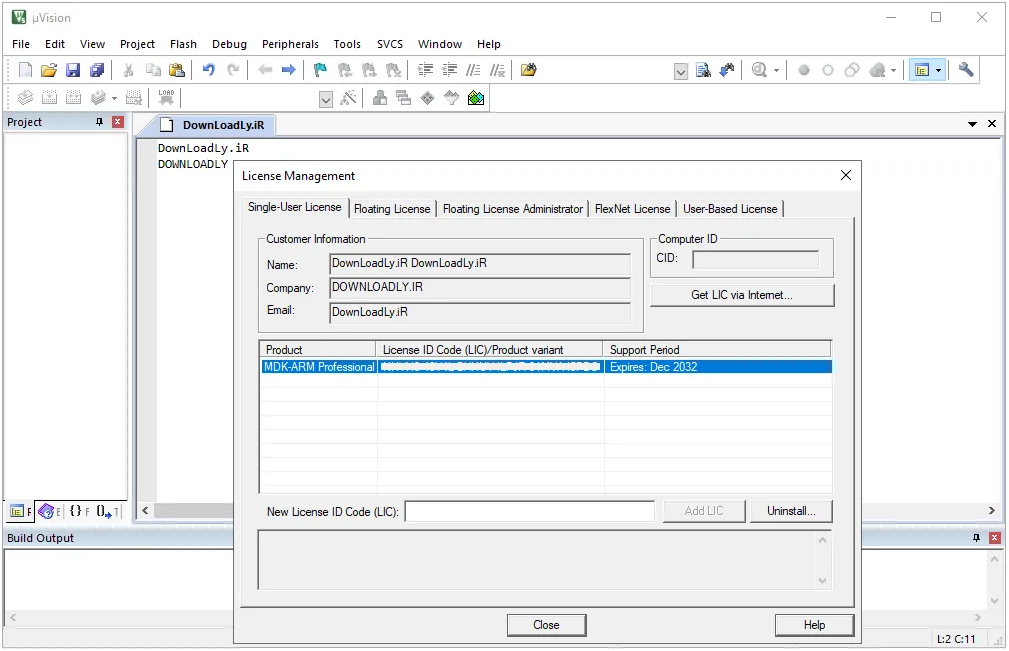
Task: Save the current file via floppy icon
Action: (73, 70)
